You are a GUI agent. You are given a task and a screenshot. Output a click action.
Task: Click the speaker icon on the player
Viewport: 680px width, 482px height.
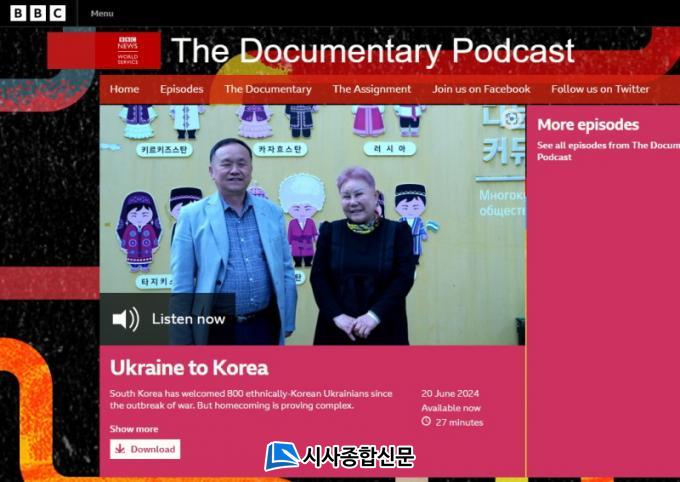pyautogui.click(x=125, y=319)
